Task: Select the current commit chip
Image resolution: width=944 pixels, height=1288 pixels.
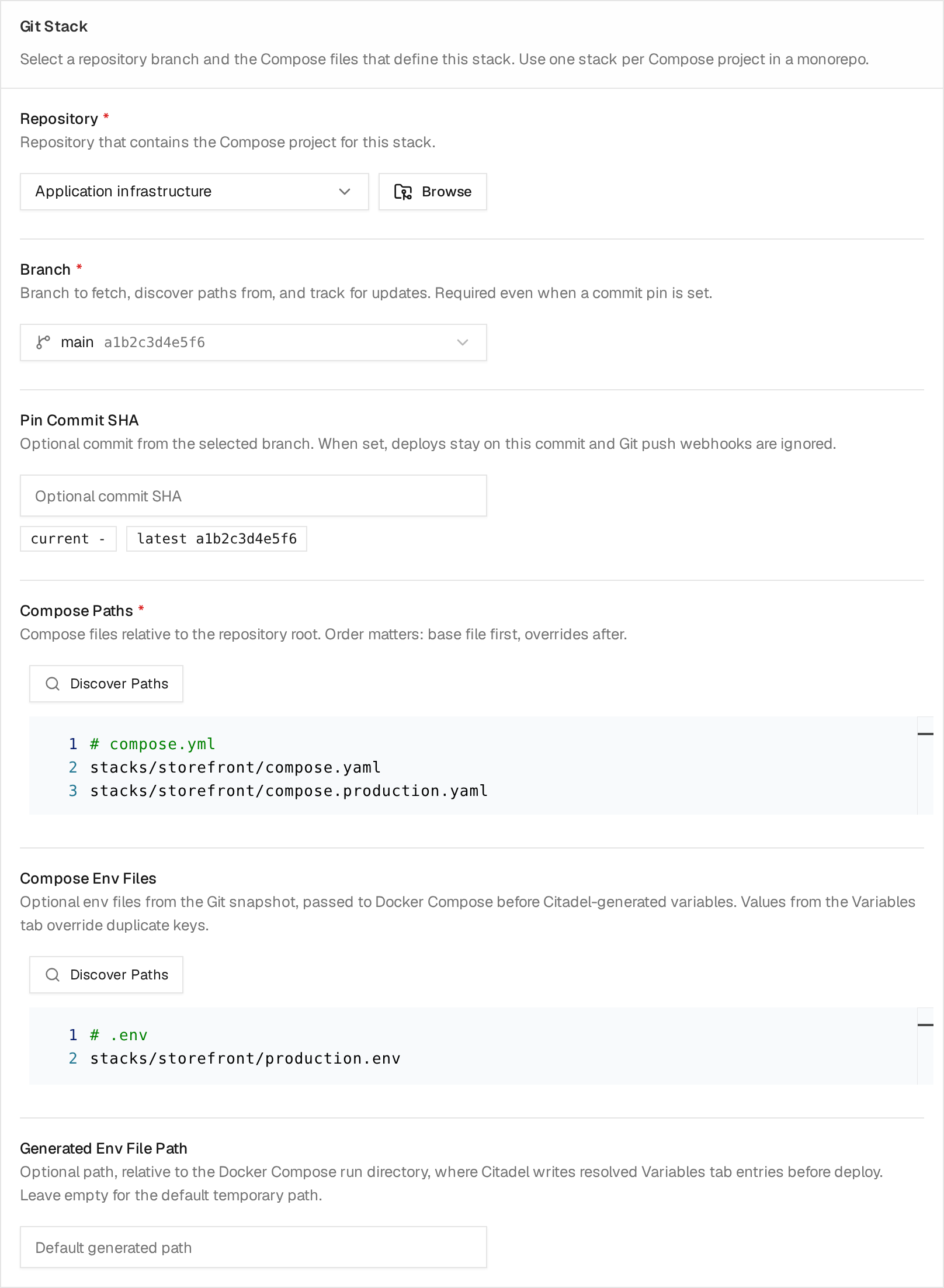Action: tap(68, 539)
